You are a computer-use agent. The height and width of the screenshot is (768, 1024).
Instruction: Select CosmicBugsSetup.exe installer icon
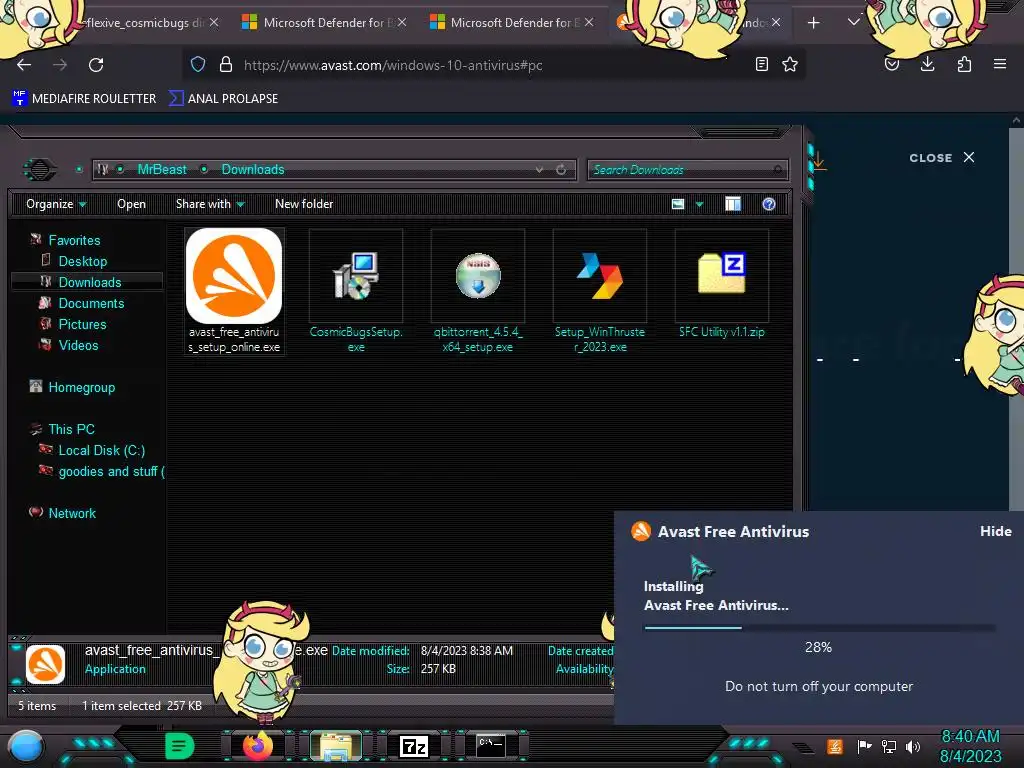coord(355,276)
